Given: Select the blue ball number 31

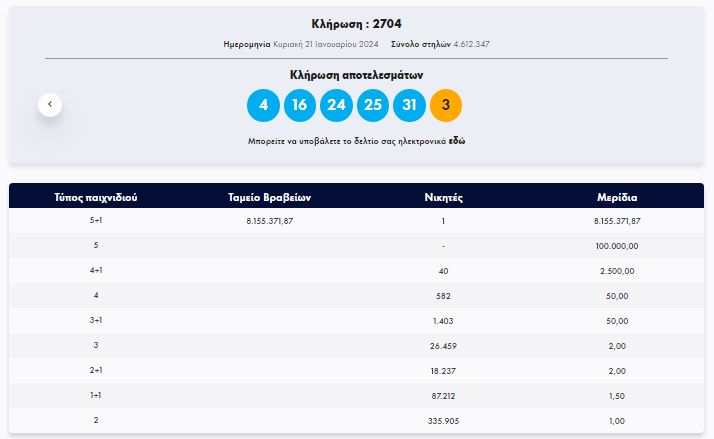Looking at the screenshot, I should 409,105.
